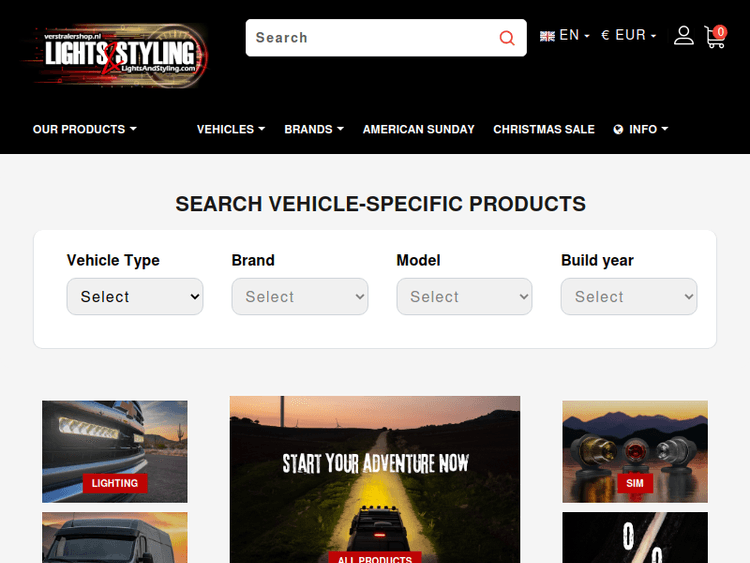This screenshot has width=750, height=563.
Task: Open the user account icon
Action: coord(683,36)
